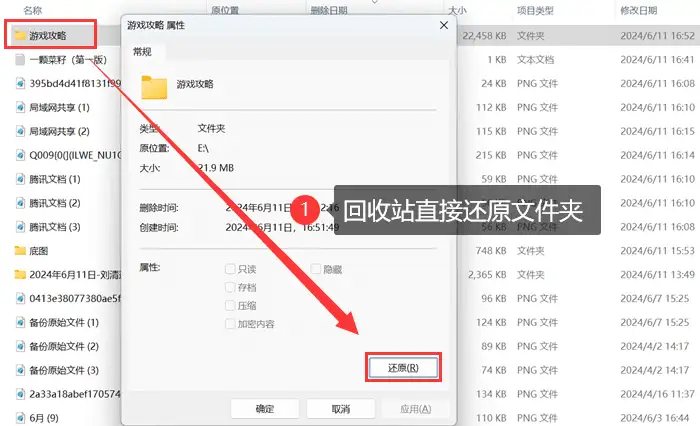This screenshot has height=426, width=700.
Task: Click the 2024/4/16 11:37 modified date
Action: click(658, 394)
